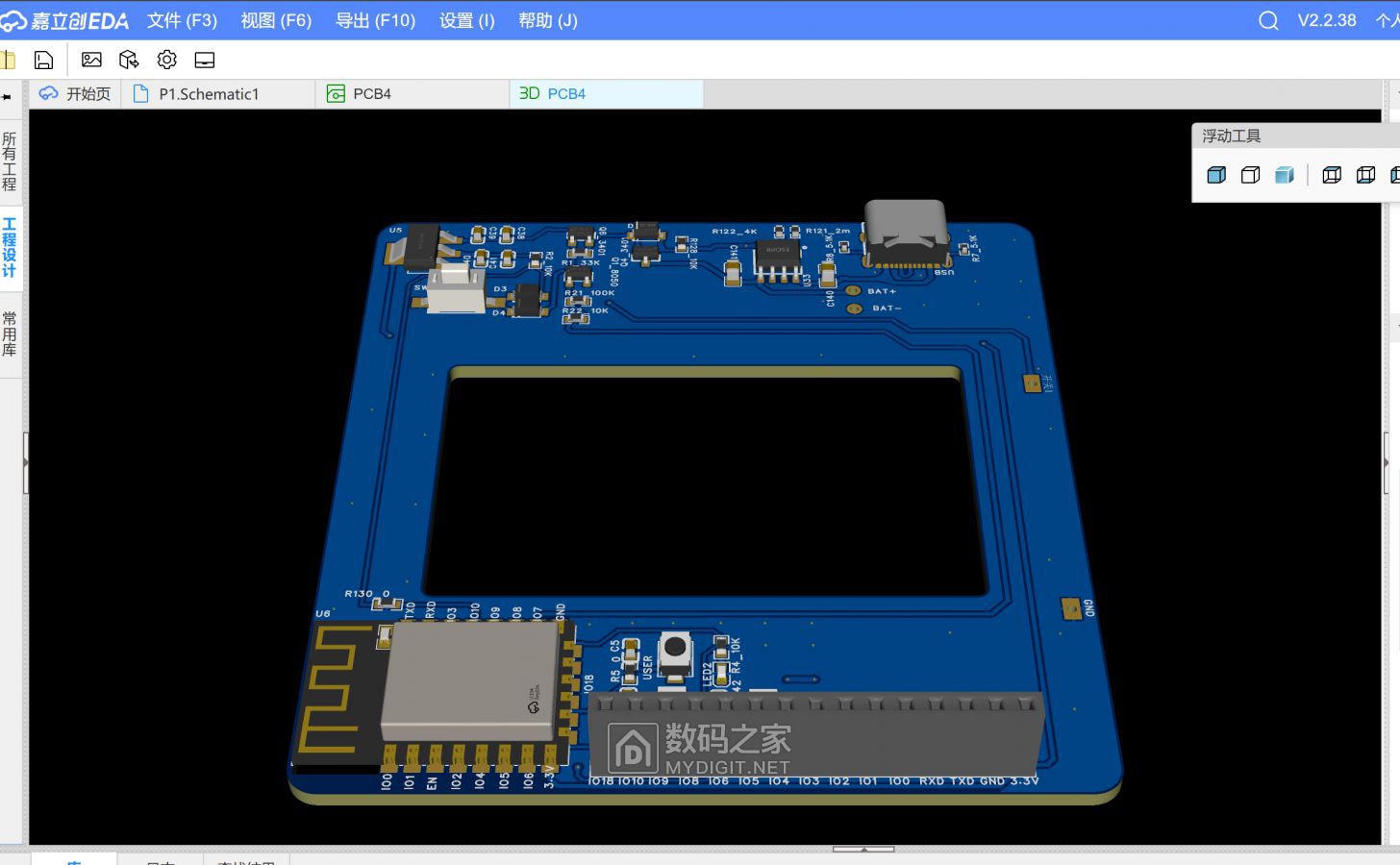The height and width of the screenshot is (865, 1400).
Task: Click the save icon in the toolbar
Action: point(43,60)
